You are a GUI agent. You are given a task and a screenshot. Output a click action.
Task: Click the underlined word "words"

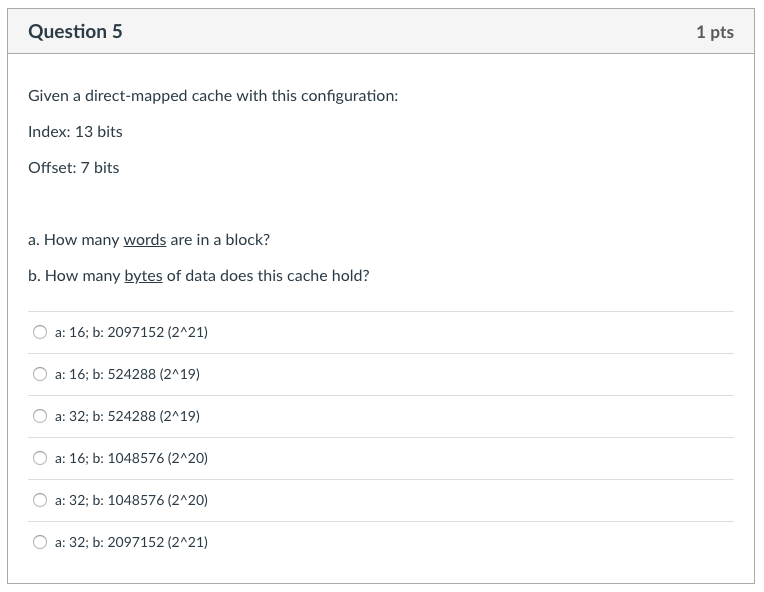click(145, 240)
